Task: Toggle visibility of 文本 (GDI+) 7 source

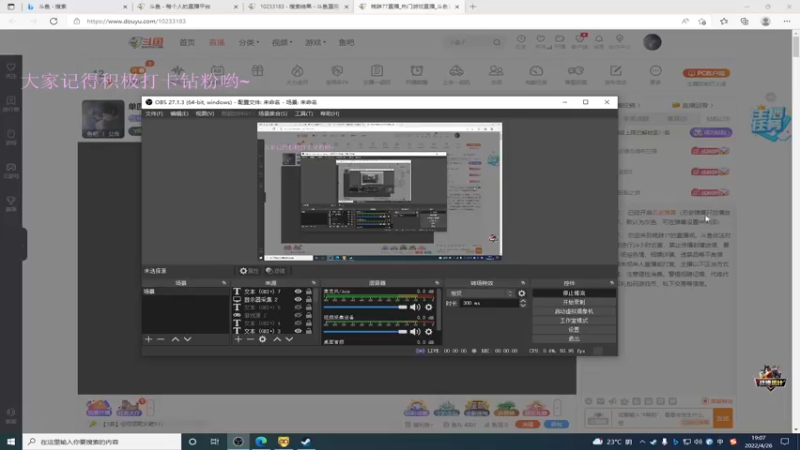Action: [298, 292]
